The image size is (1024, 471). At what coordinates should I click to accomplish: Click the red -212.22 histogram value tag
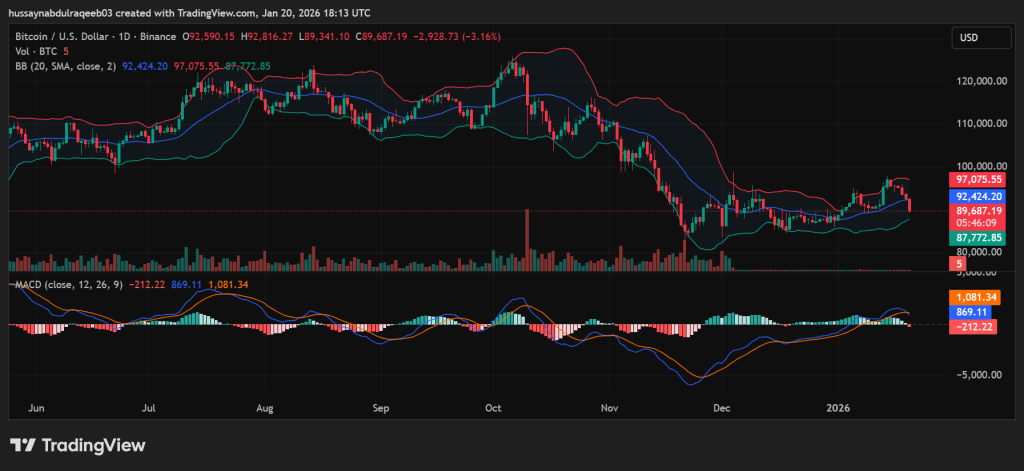(x=976, y=326)
